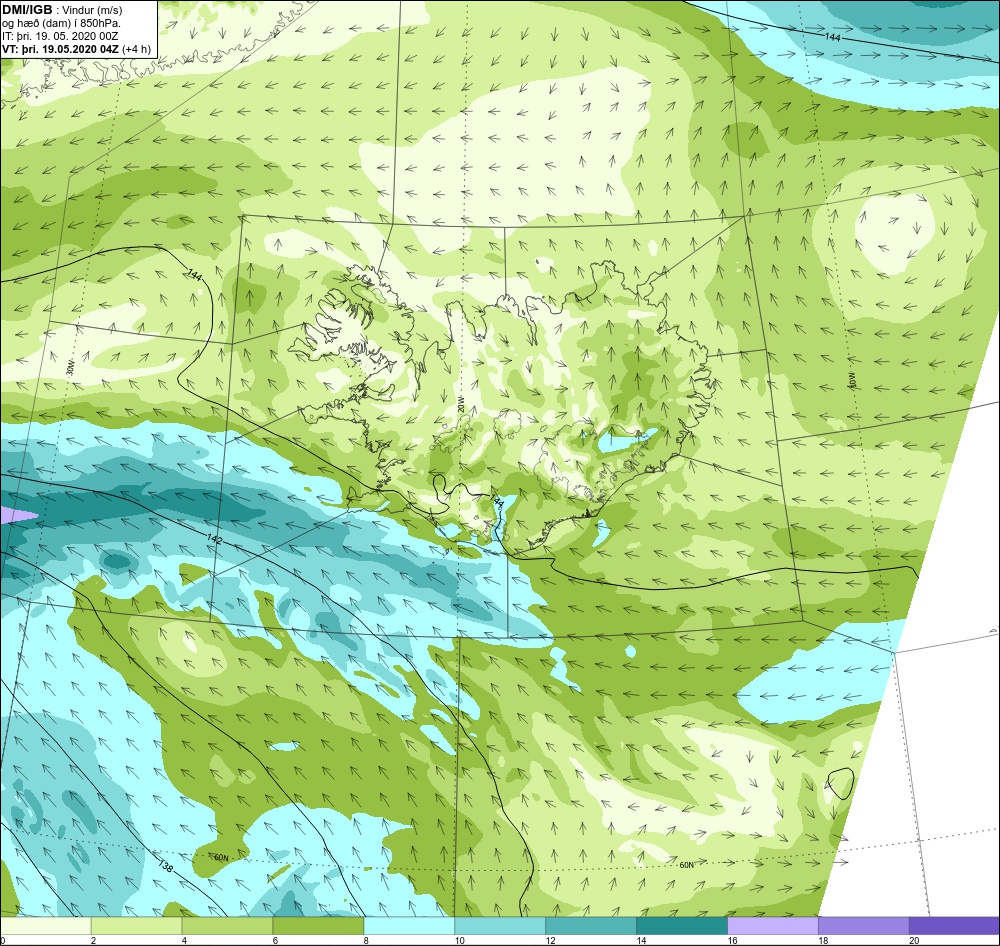The height and width of the screenshot is (946, 1000).
Task: Click the 8–10 m/s light cyan legend swatch
Action: 409,925
